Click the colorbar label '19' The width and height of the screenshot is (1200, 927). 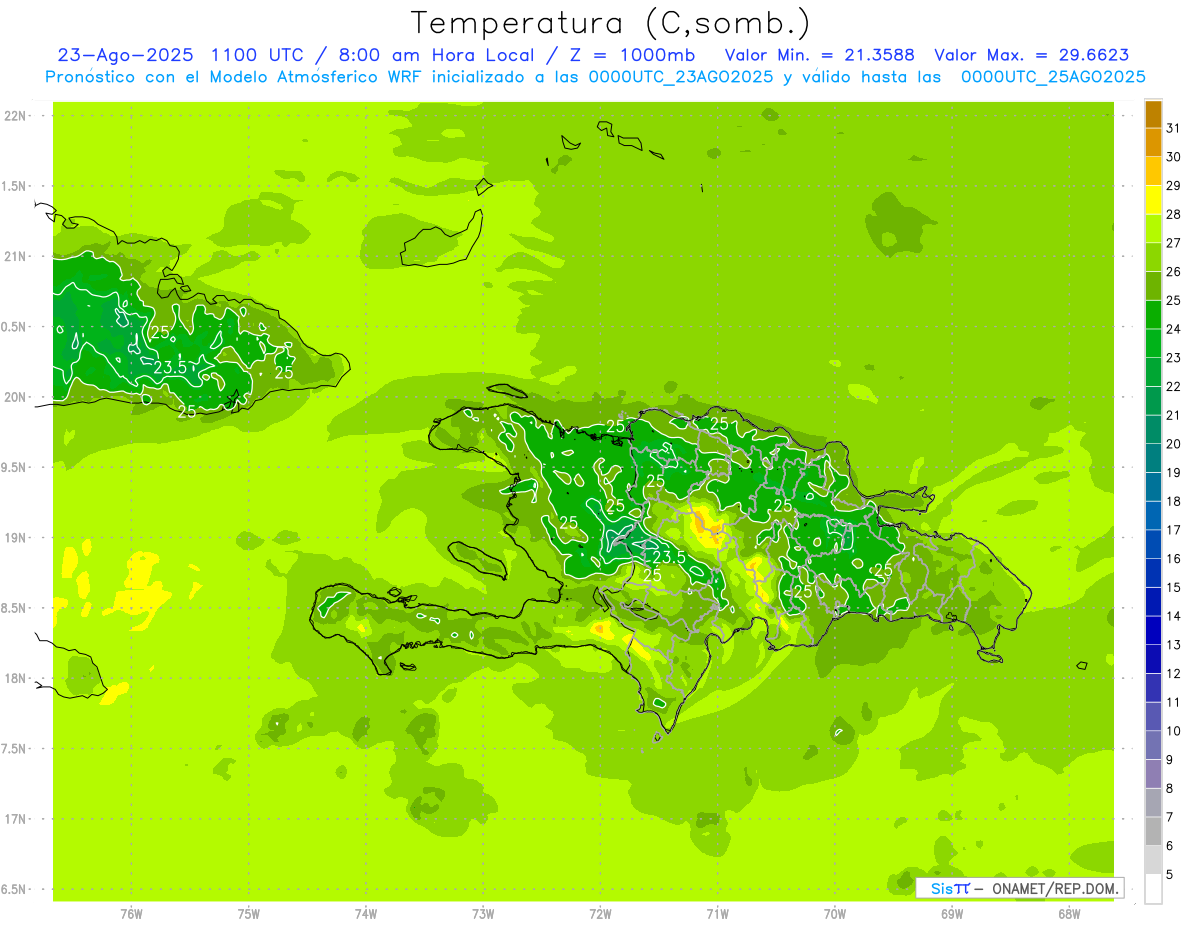pyautogui.click(x=1173, y=472)
